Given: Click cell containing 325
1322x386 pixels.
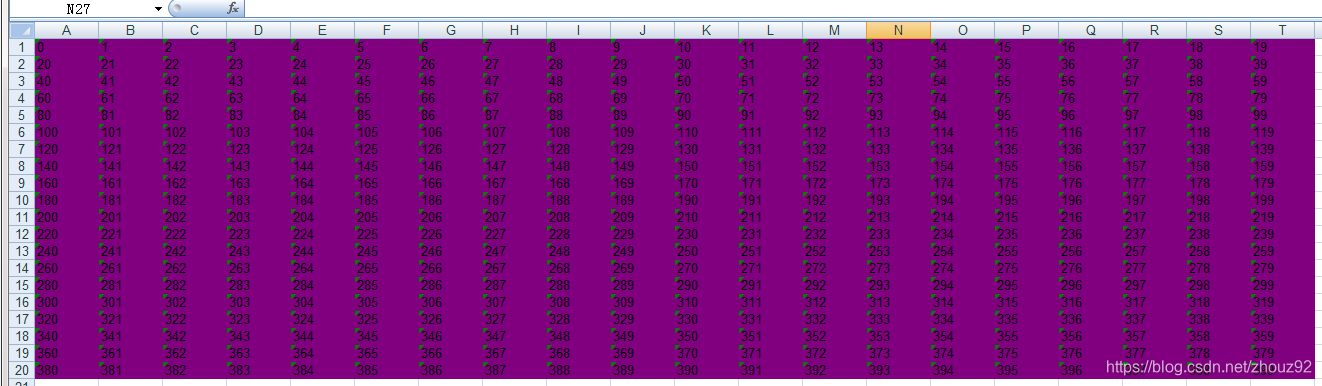Looking at the screenshot, I should coord(386,319).
